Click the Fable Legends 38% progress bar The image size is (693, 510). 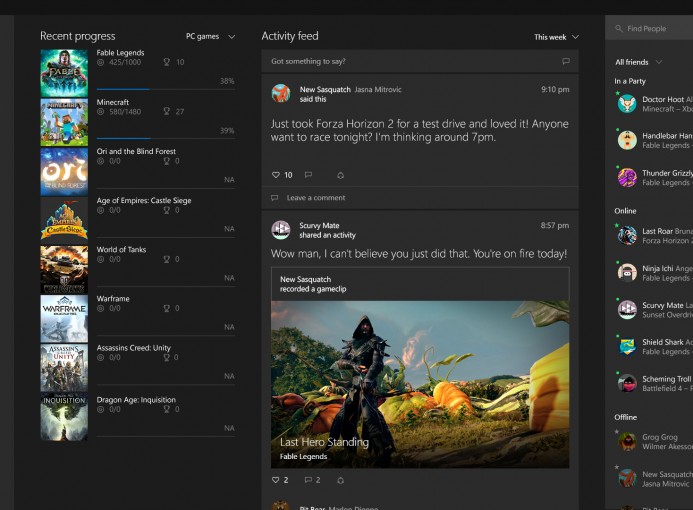[x=166, y=89]
